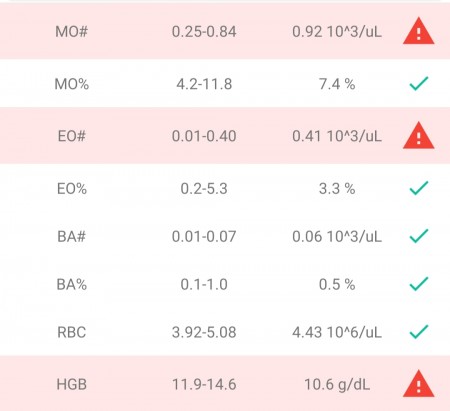Tap the green checkmark for MO%
The height and width of the screenshot is (411, 450).
419,84
